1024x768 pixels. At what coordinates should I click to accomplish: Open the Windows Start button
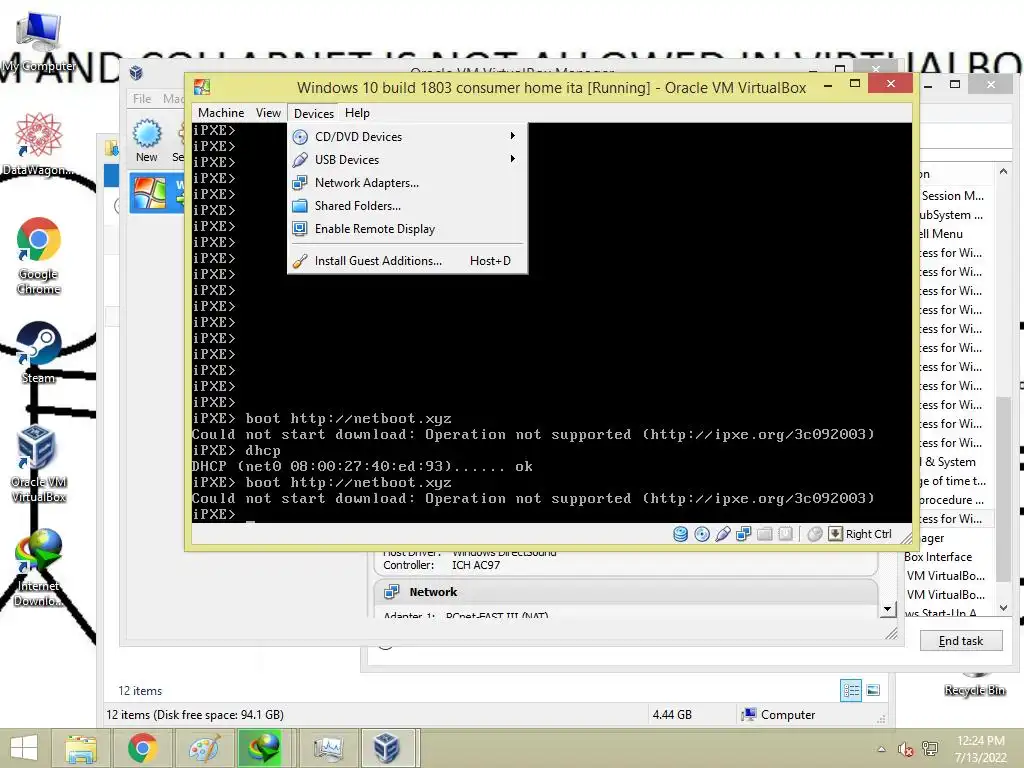[24, 748]
